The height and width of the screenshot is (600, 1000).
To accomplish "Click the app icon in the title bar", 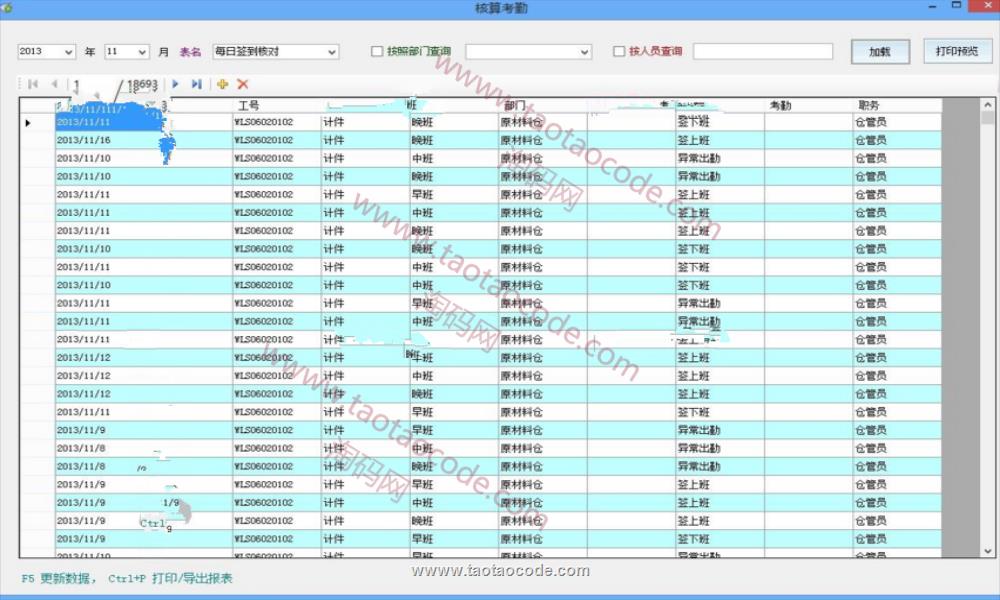I will pyautogui.click(x=6, y=8).
